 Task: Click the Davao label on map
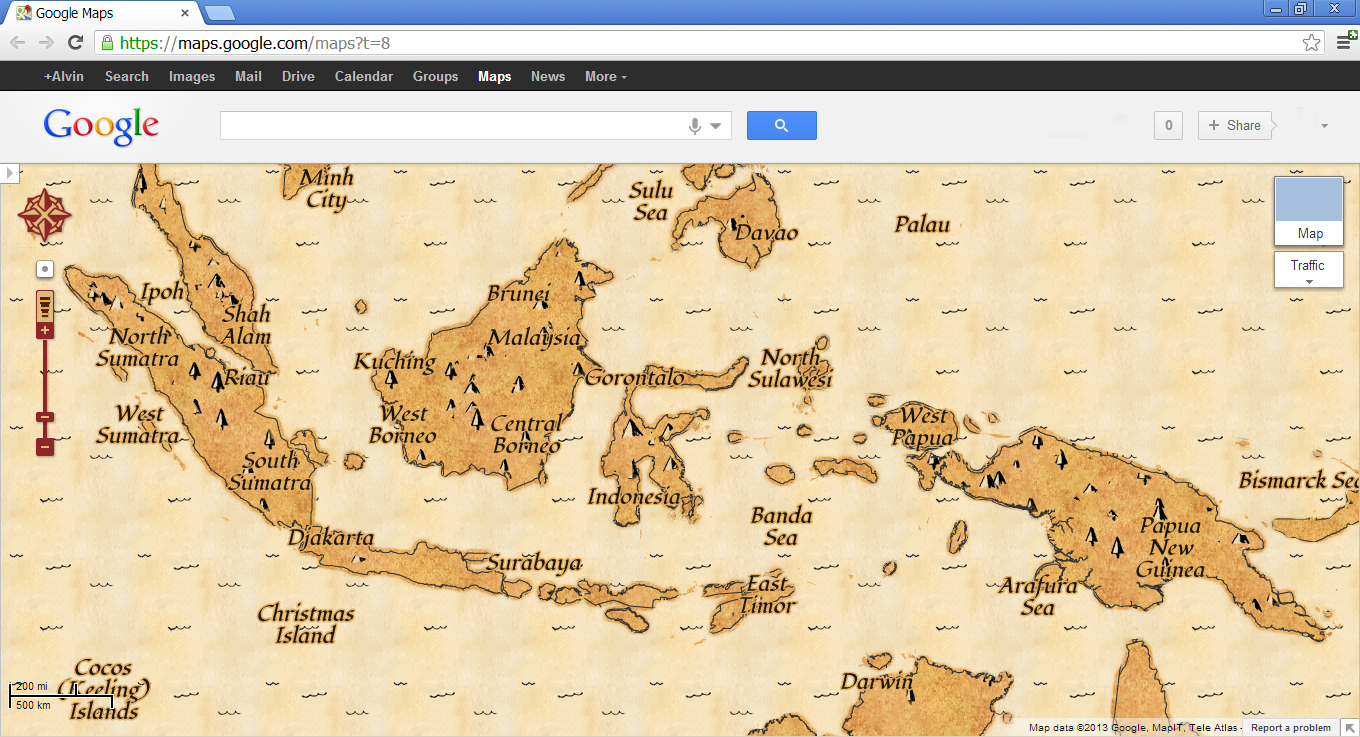[x=767, y=233]
